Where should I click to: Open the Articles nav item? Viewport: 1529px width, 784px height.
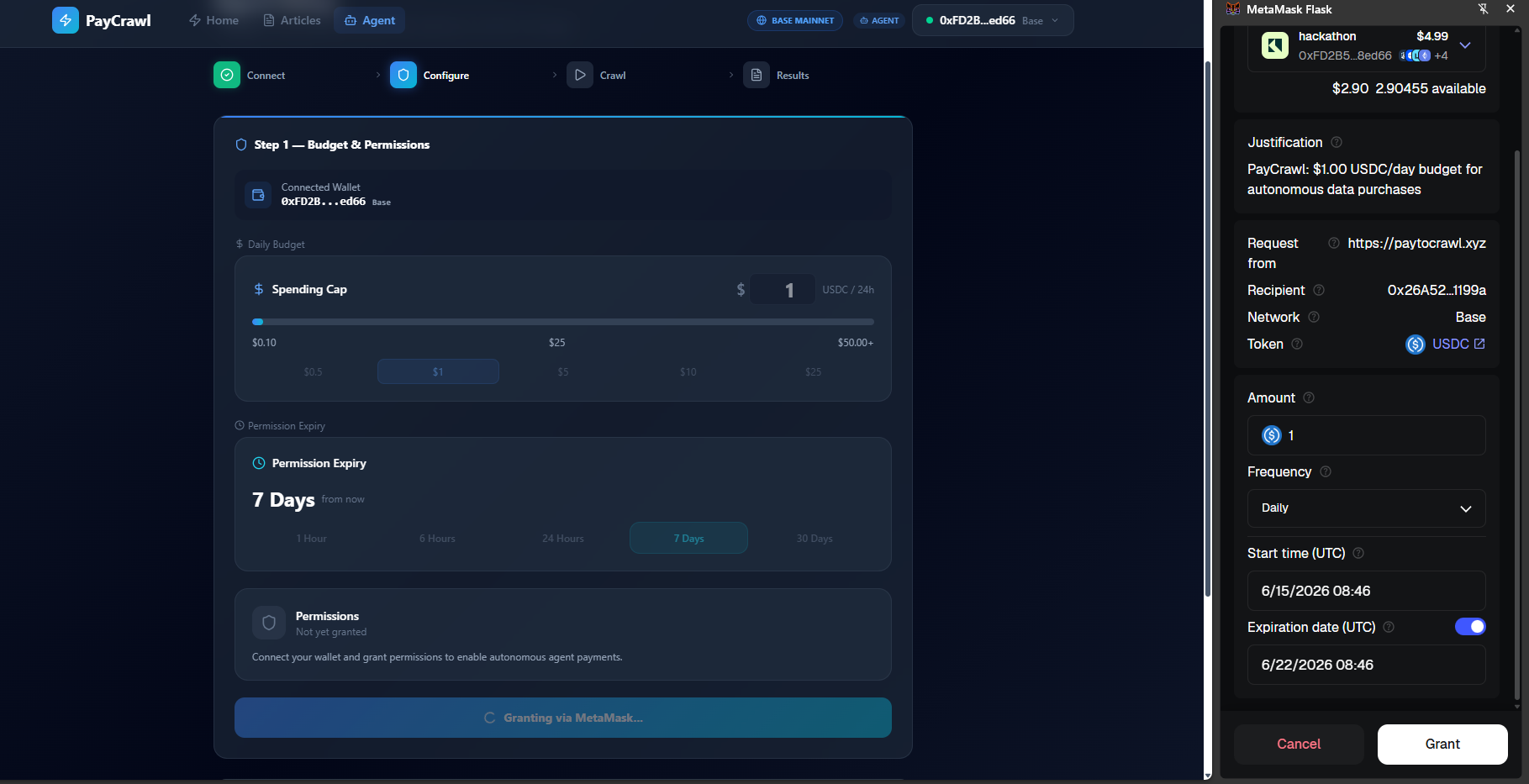[x=292, y=20]
